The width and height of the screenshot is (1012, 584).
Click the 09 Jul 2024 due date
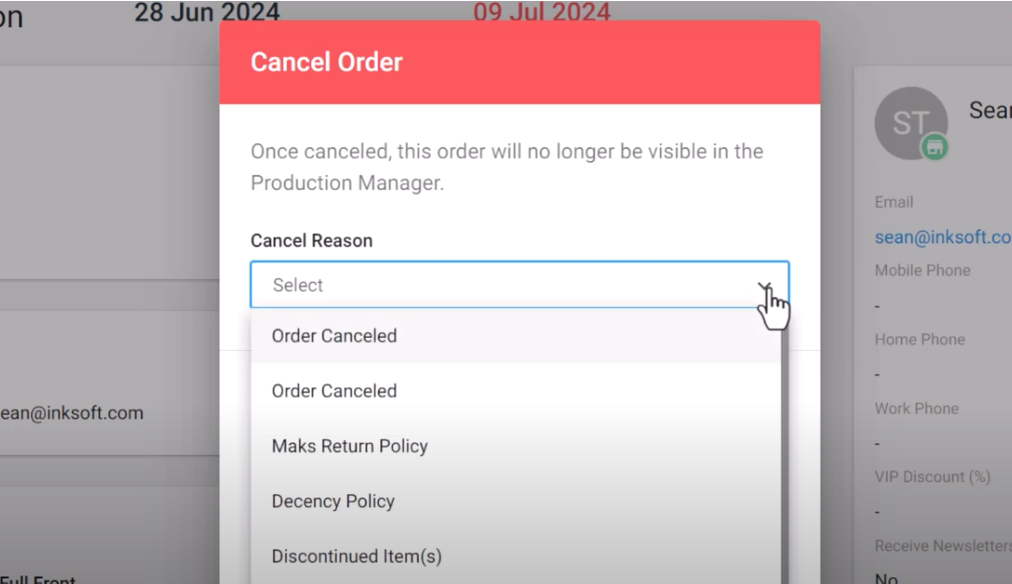pos(541,12)
